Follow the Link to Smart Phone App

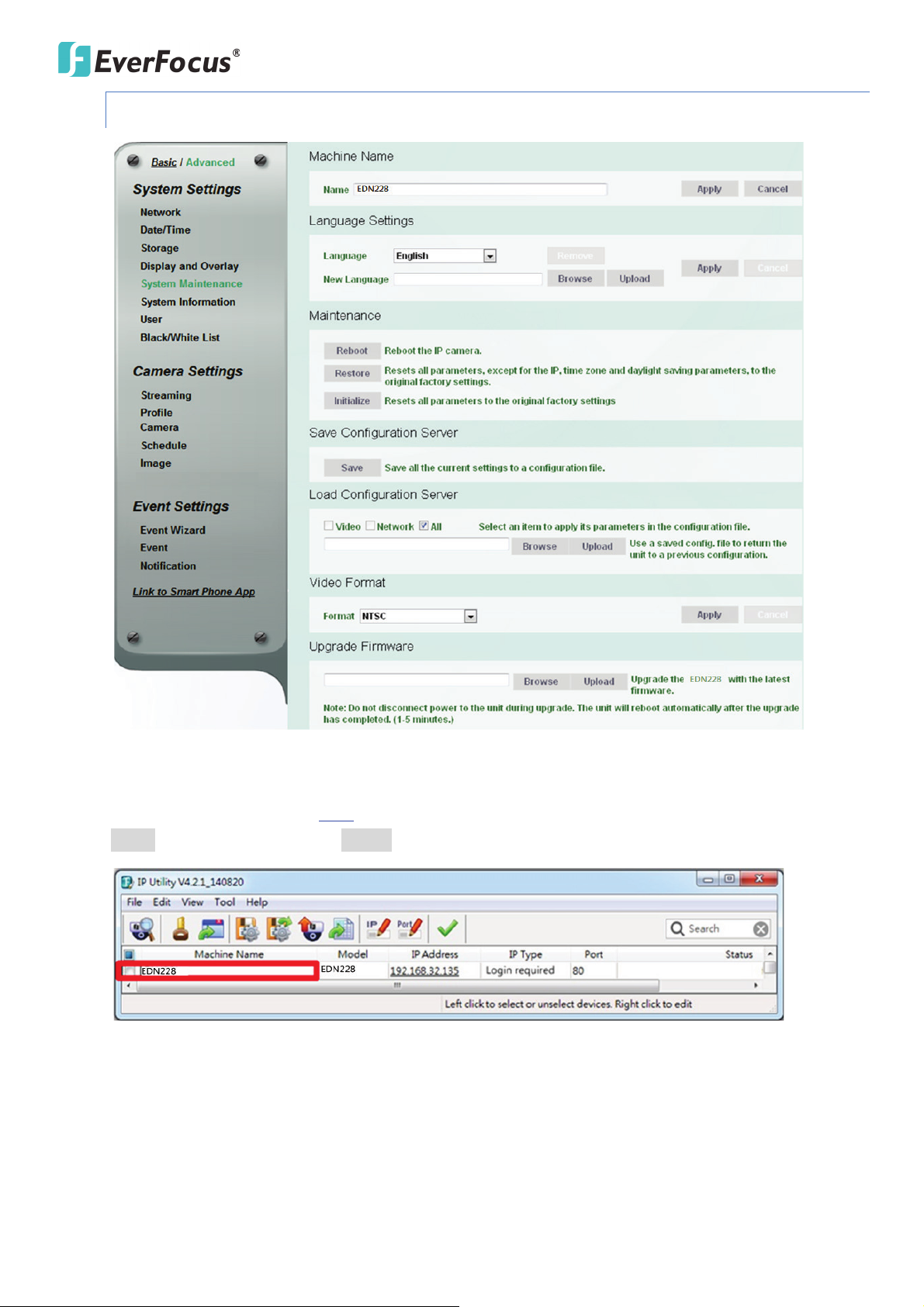click(193, 592)
